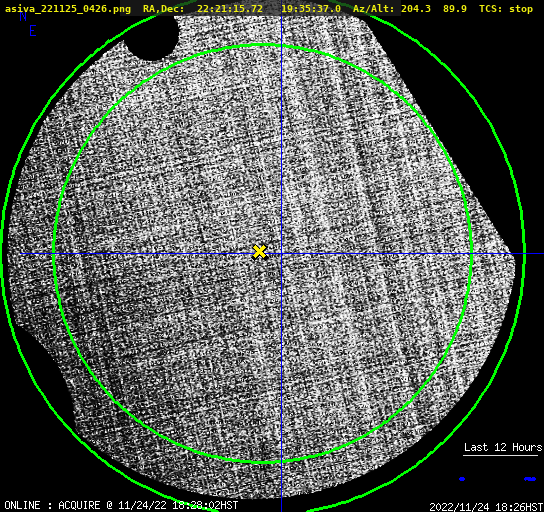
Task: Click the inner green altitude circle at its top
Action: tap(263, 45)
